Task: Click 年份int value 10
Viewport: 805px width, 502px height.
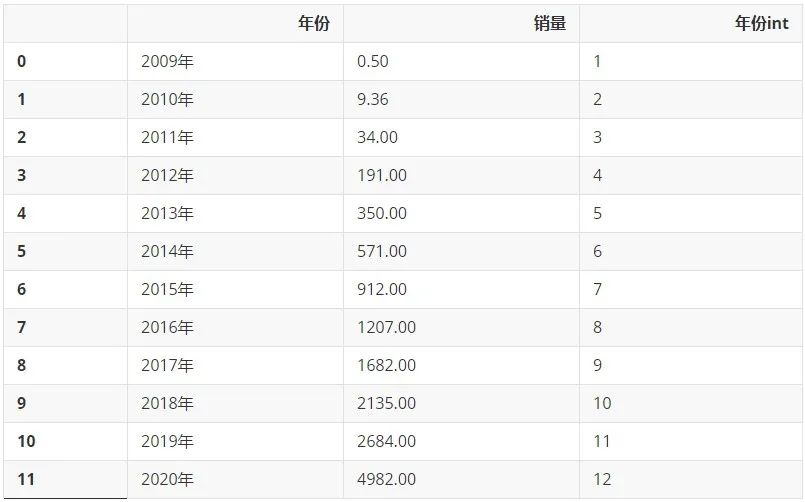Action: 602,404
